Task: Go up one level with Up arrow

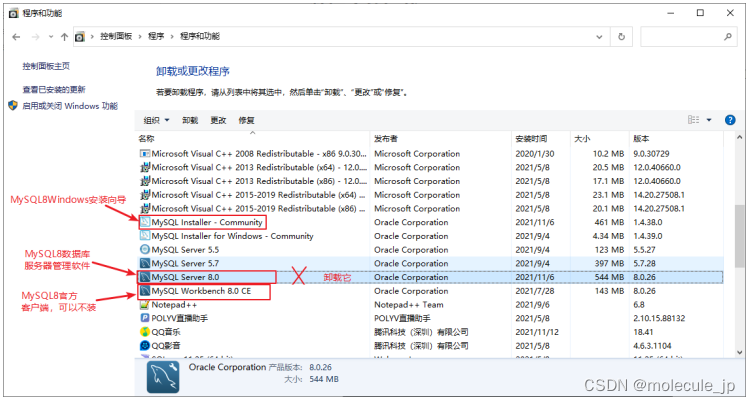Action: (x=64, y=37)
